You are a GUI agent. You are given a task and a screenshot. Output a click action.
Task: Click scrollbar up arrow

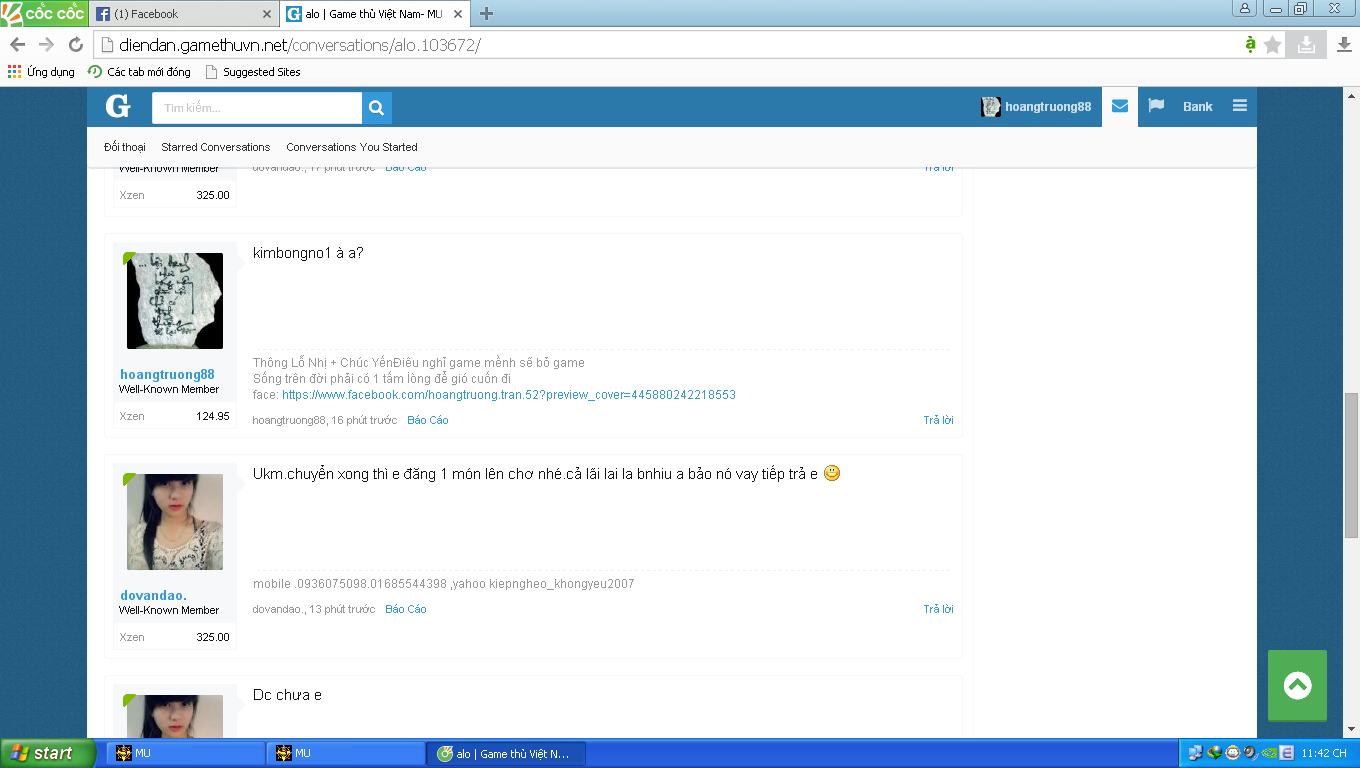[x=1351, y=95]
